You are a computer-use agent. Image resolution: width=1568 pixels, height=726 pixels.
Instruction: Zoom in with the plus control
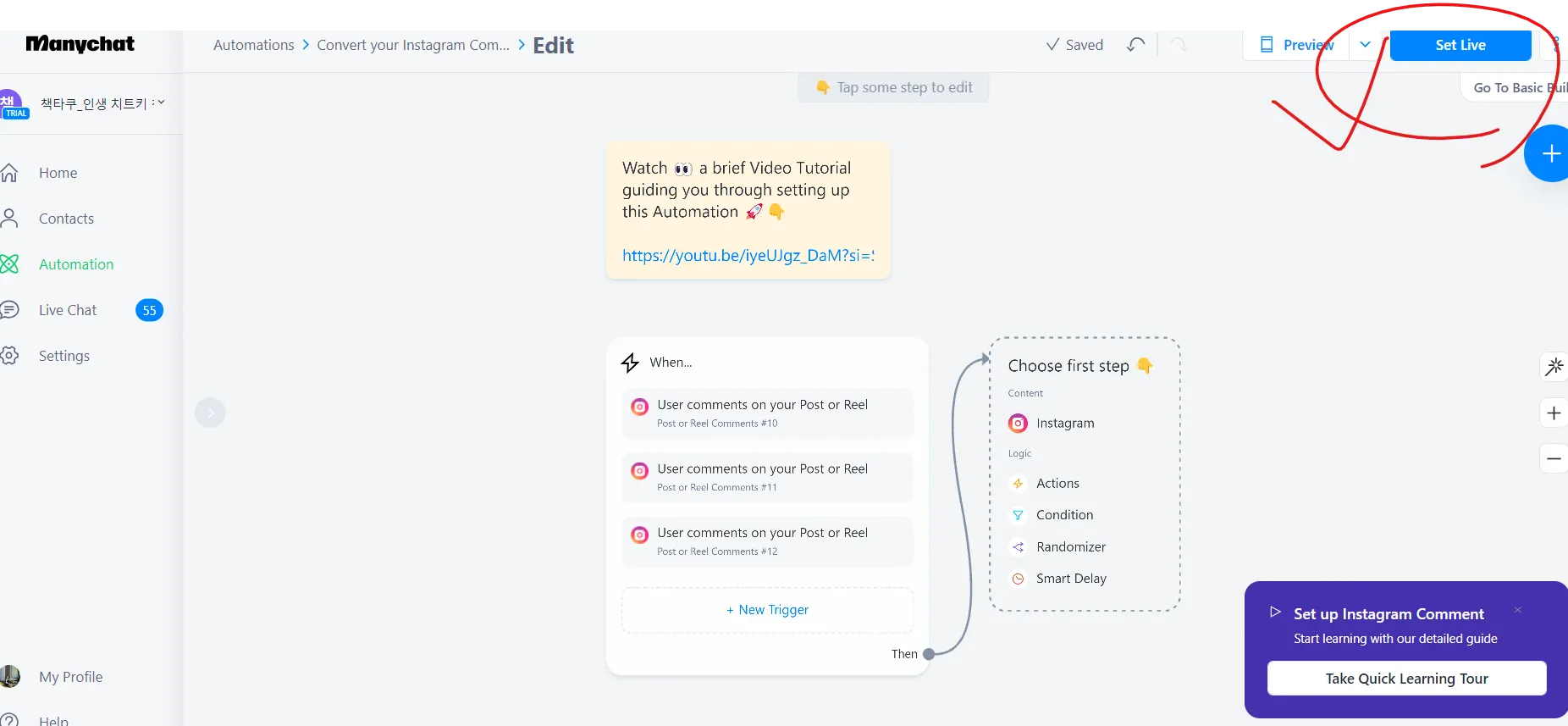coord(1554,413)
